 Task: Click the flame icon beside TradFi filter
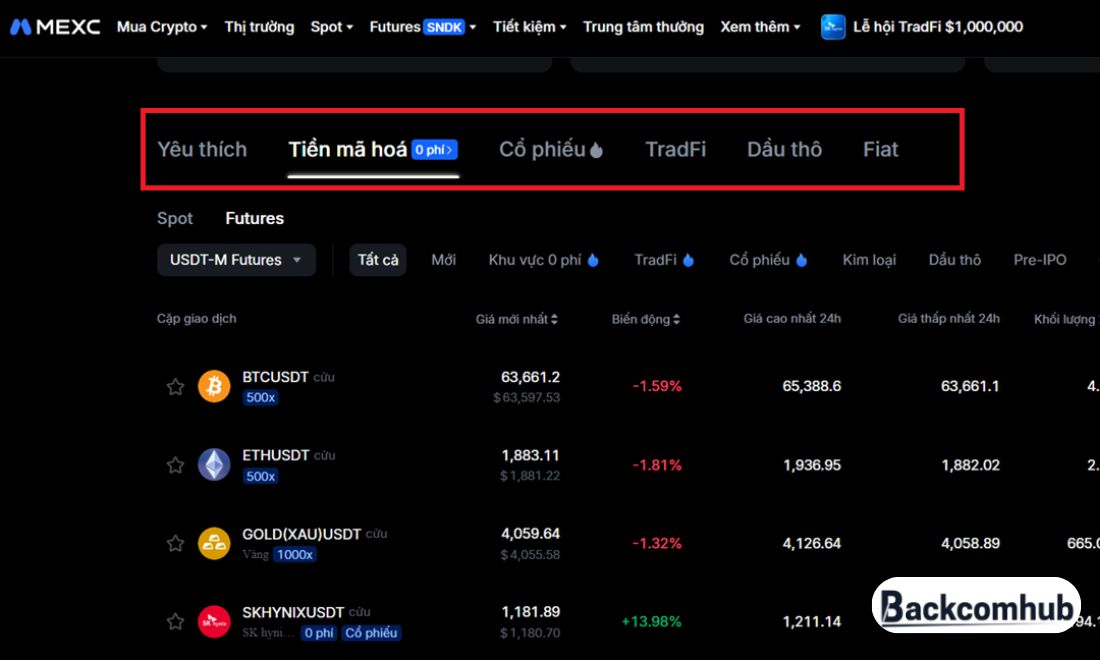[x=688, y=260]
